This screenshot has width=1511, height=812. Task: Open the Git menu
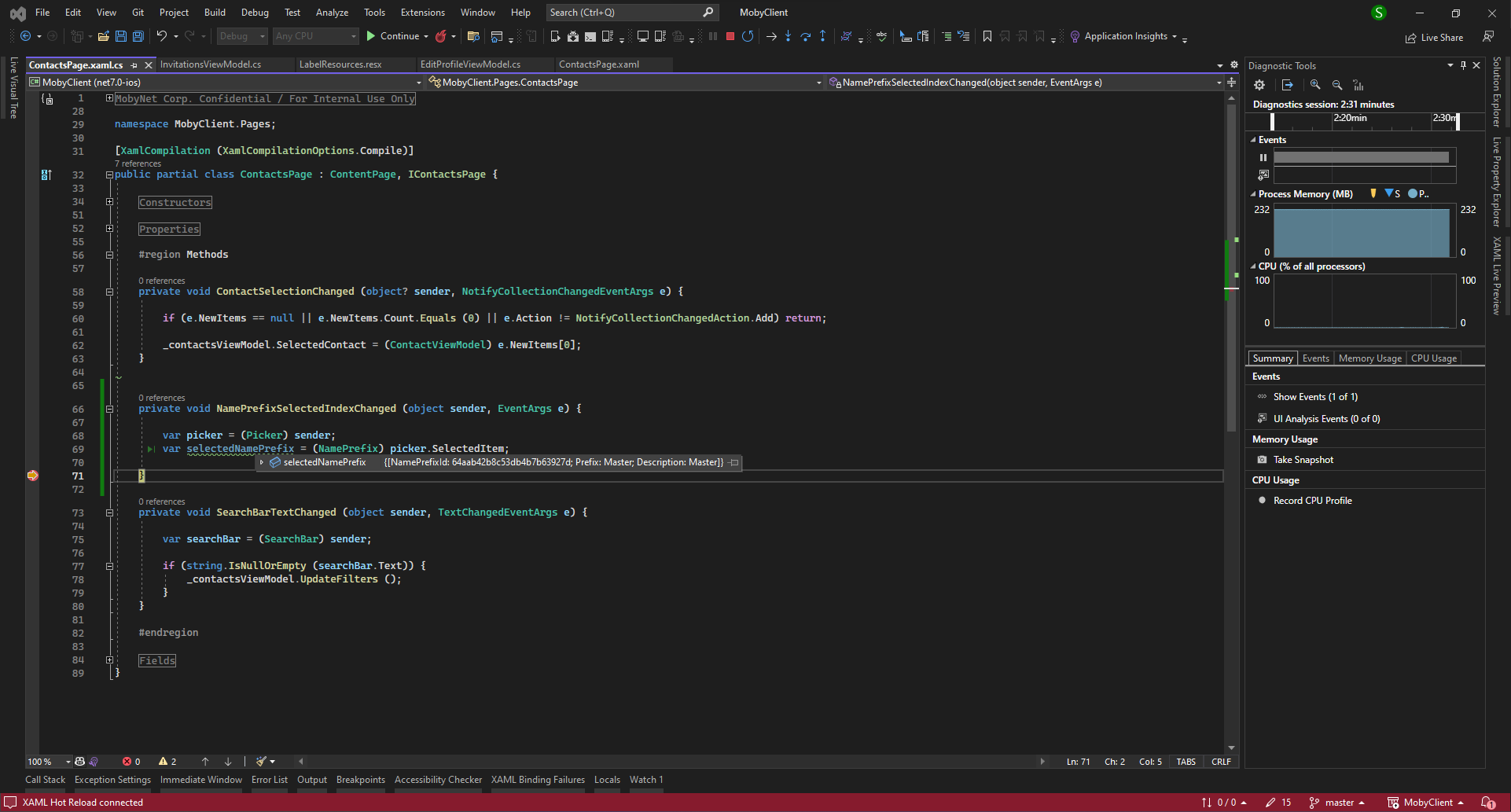138,13
